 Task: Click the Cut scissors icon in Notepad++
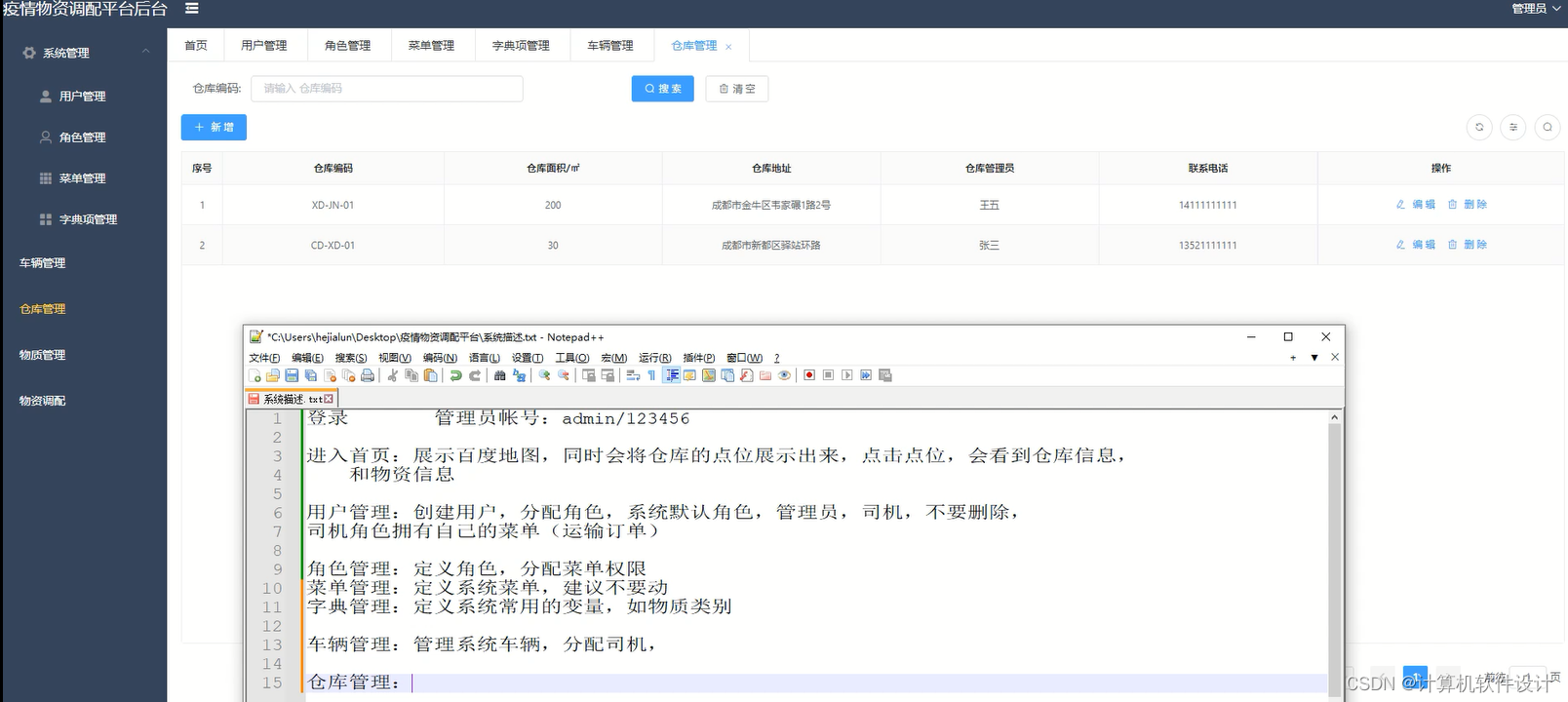(392, 375)
